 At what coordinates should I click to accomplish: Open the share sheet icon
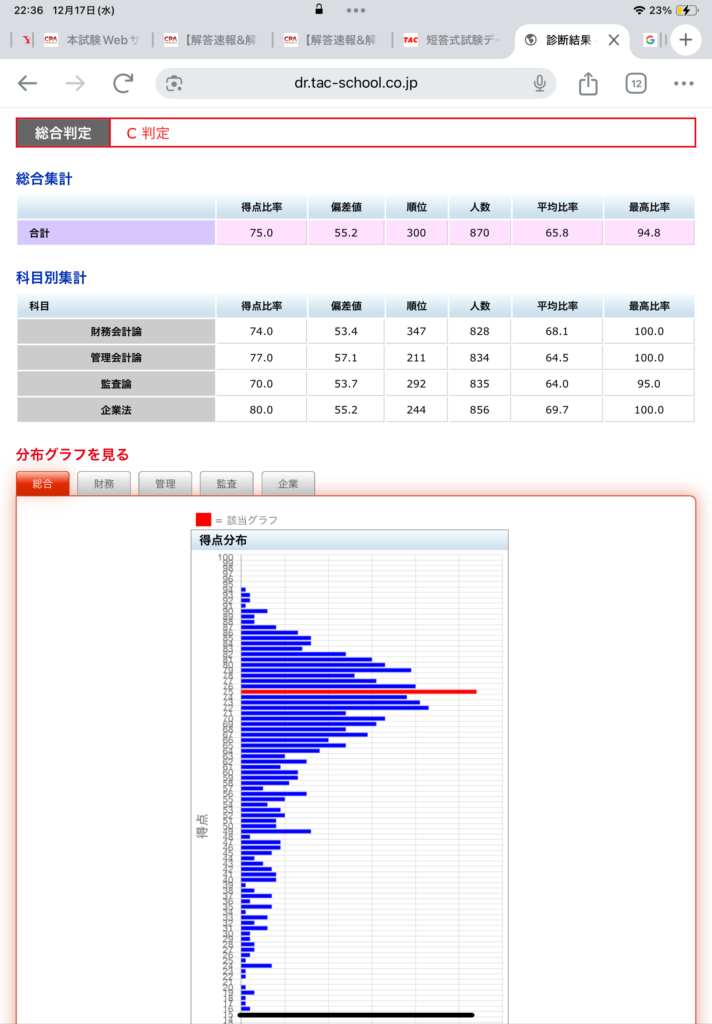(588, 84)
